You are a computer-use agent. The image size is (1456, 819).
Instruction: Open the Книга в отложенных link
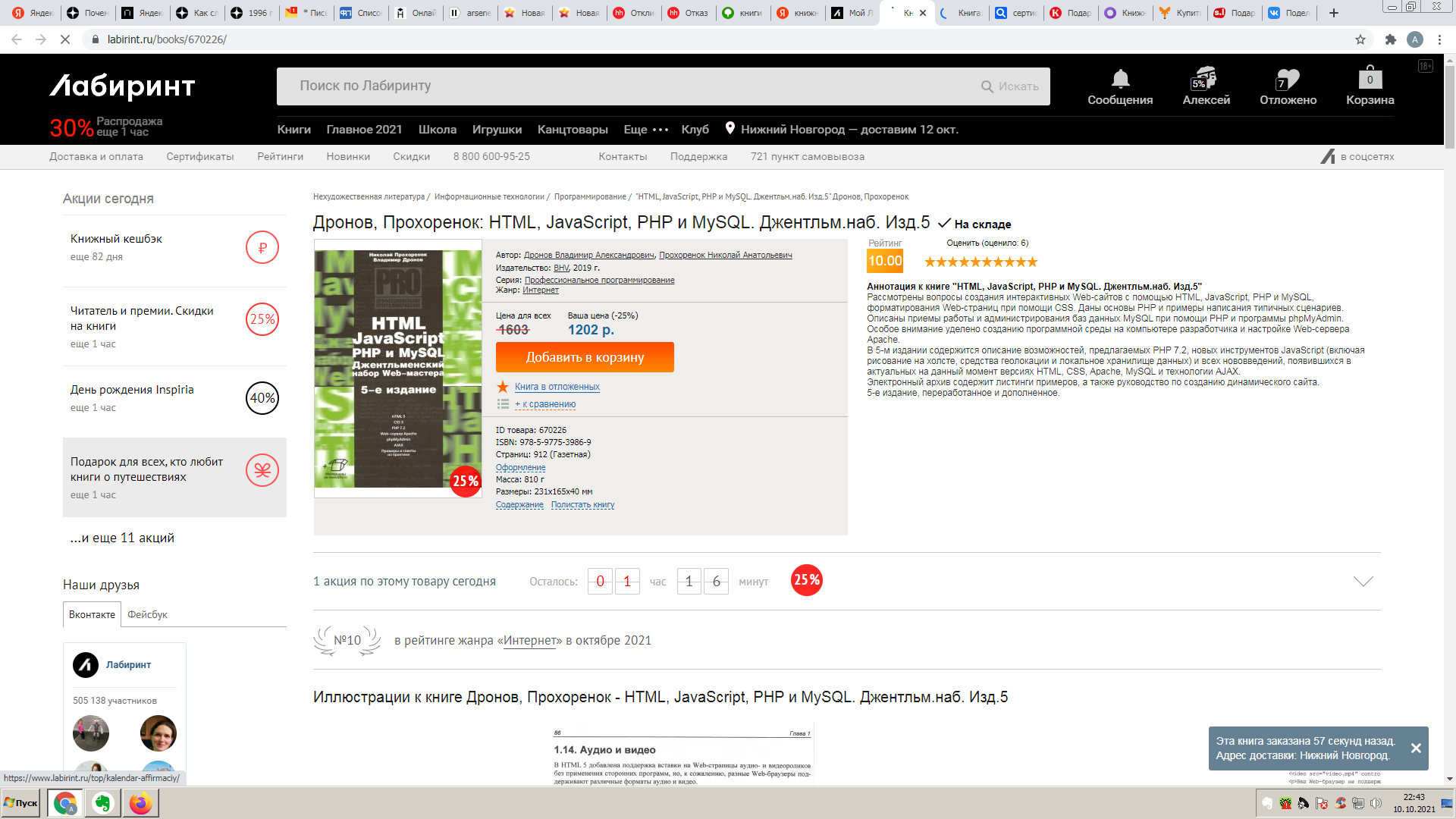[x=557, y=387]
